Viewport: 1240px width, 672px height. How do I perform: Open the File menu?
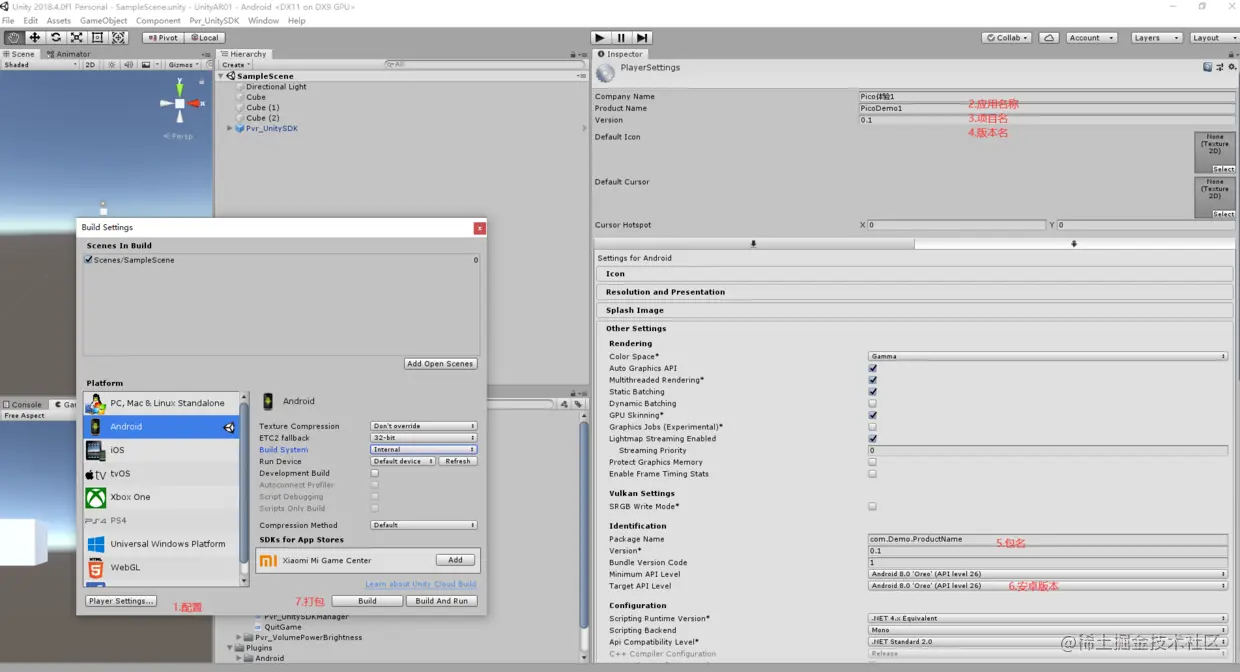8,21
